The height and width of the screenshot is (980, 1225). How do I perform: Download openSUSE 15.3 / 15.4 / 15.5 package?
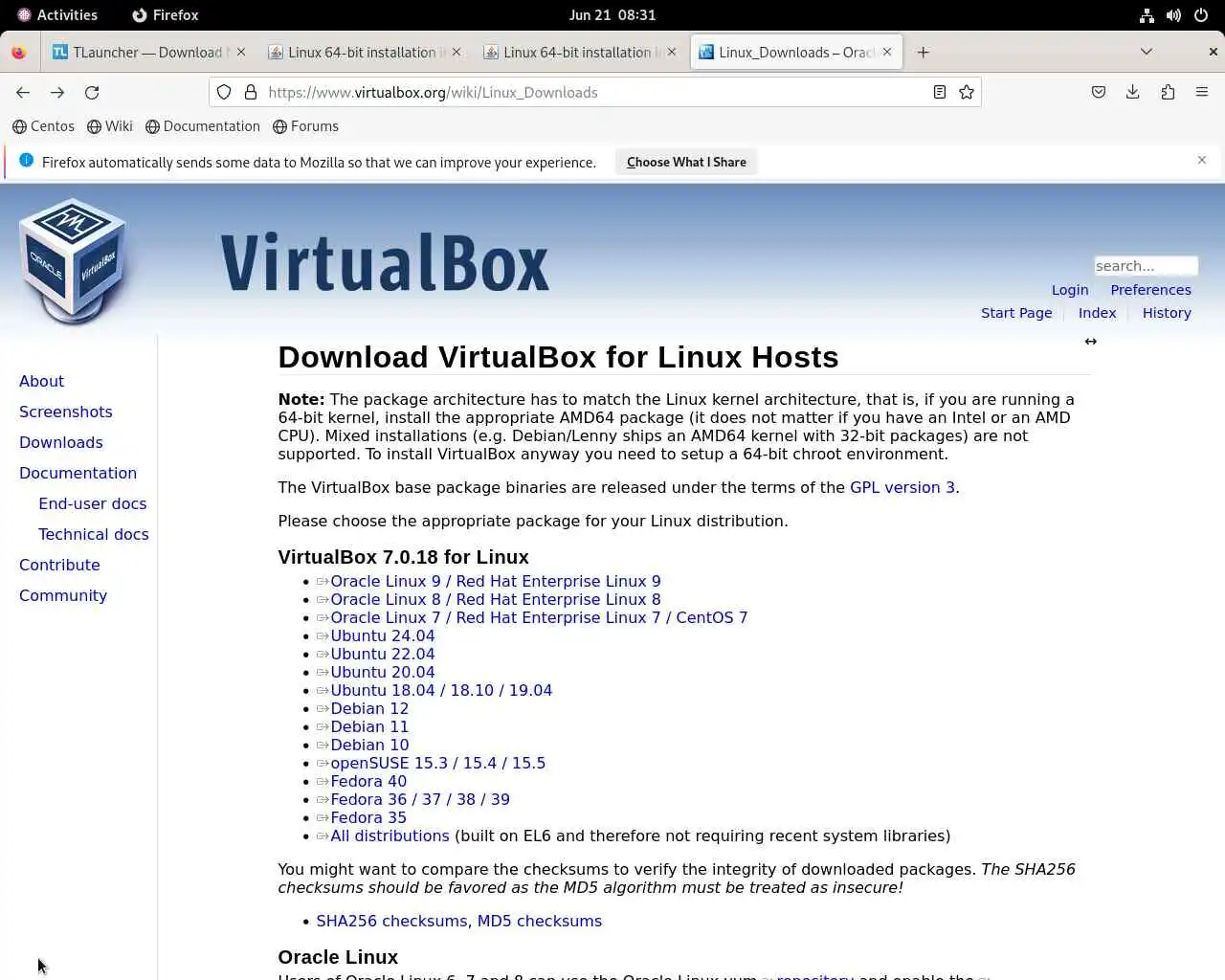pos(437,763)
